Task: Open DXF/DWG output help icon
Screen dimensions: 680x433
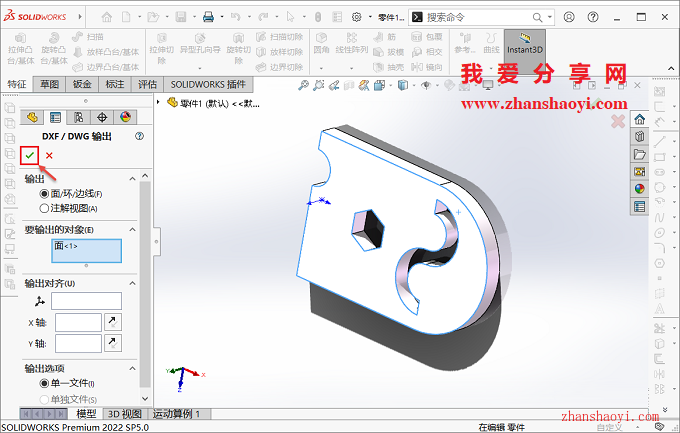Action: pos(139,136)
